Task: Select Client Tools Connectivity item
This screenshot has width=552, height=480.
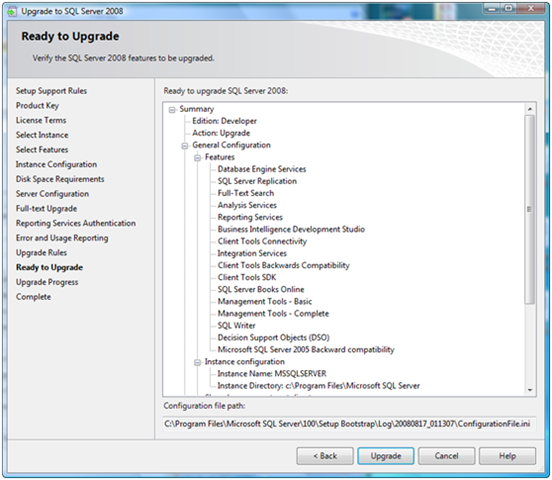Action: tap(262, 242)
